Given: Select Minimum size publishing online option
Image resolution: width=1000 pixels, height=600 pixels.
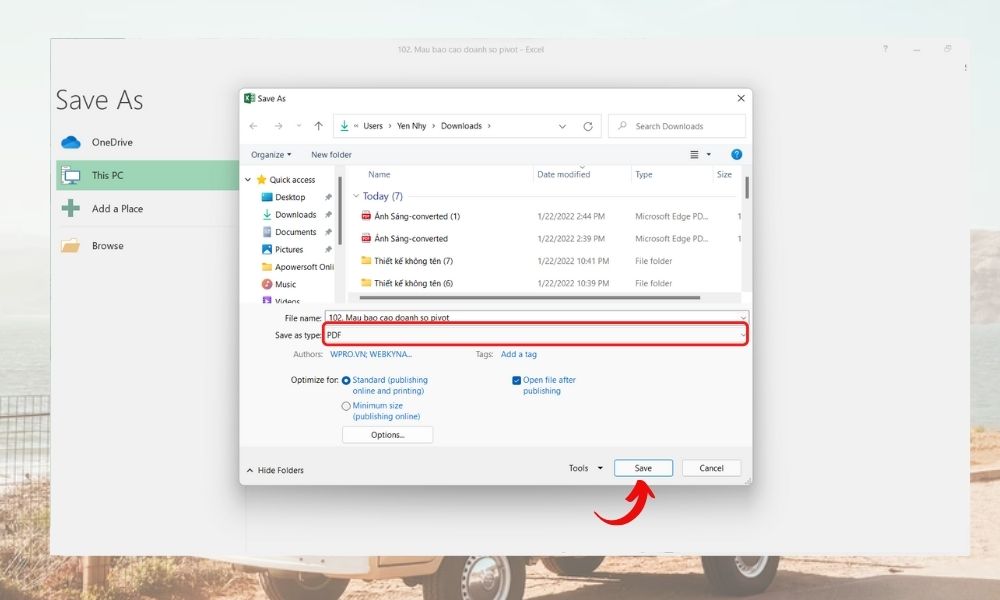Looking at the screenshot, I should (346, 406).
